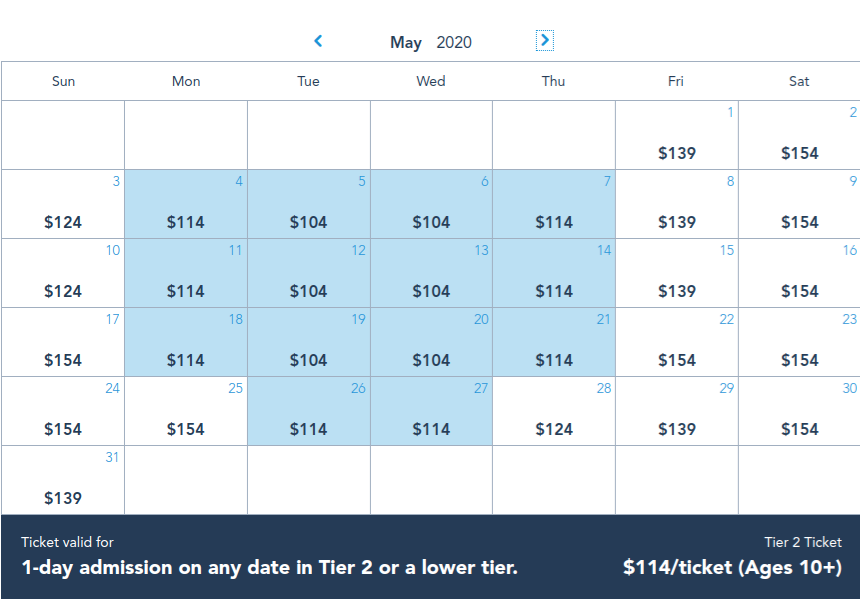The image size is (860, 601).
Task: Go to previous month arrow
Action: tap(318, 41)
